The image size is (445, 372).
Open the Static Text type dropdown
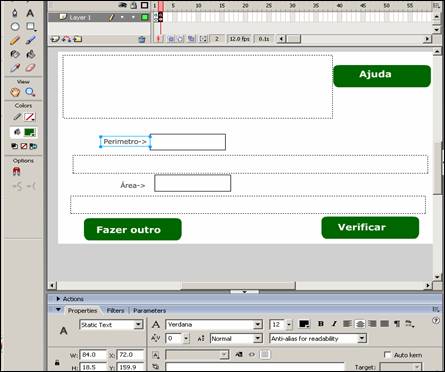(138, 325)
